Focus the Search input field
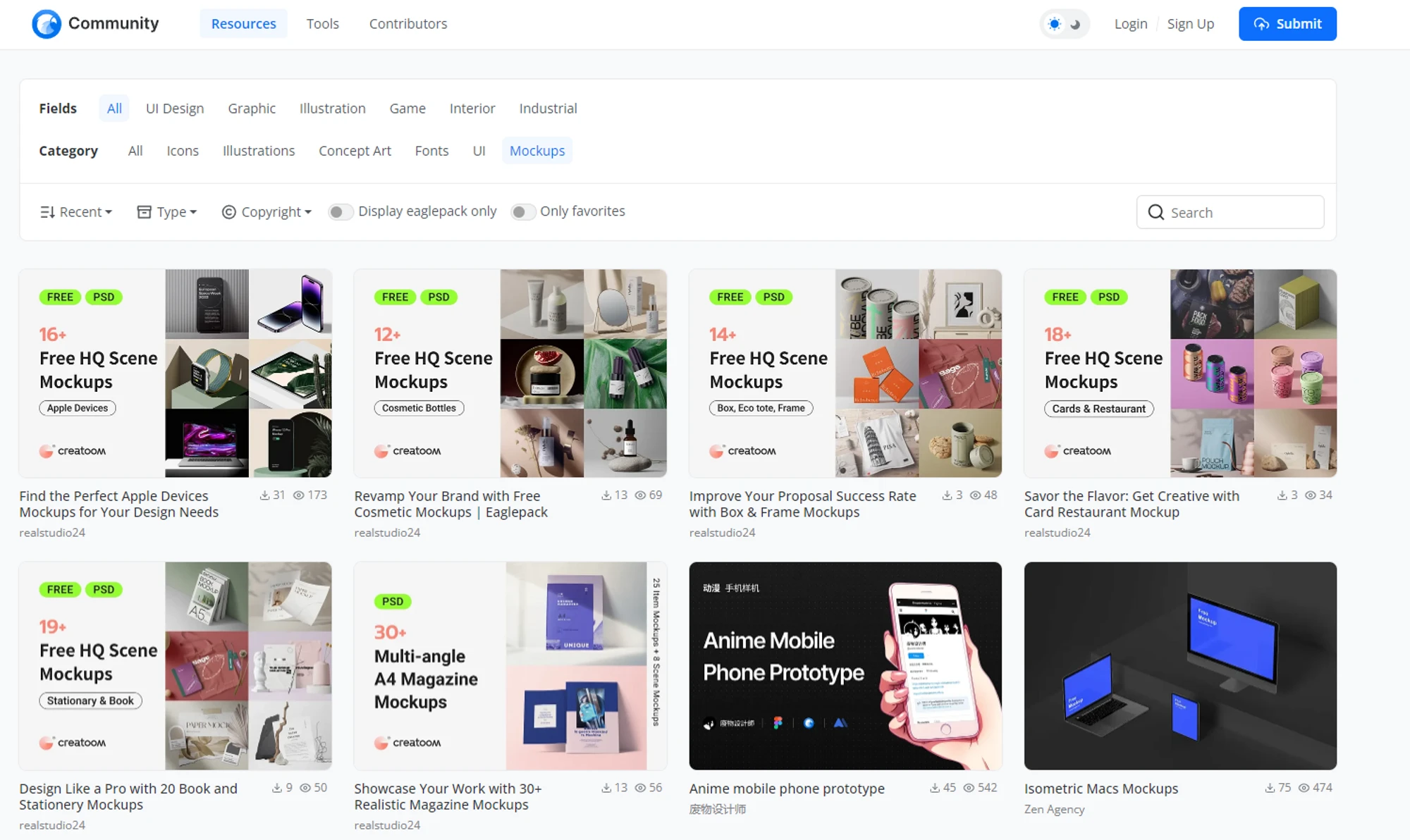This screenshot has width=1410, height=840. [1230, 212]
